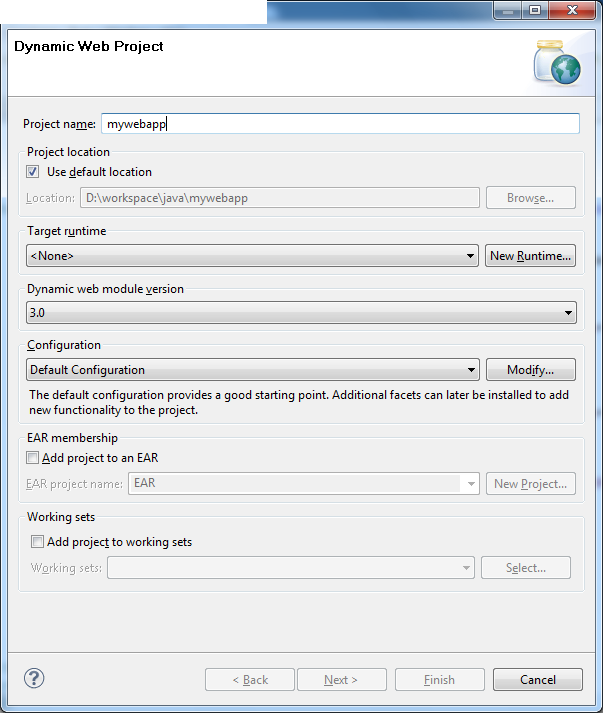Open the Configuration combo box
The width and height of the screenshot is (603, 713).
click(252, 370)
